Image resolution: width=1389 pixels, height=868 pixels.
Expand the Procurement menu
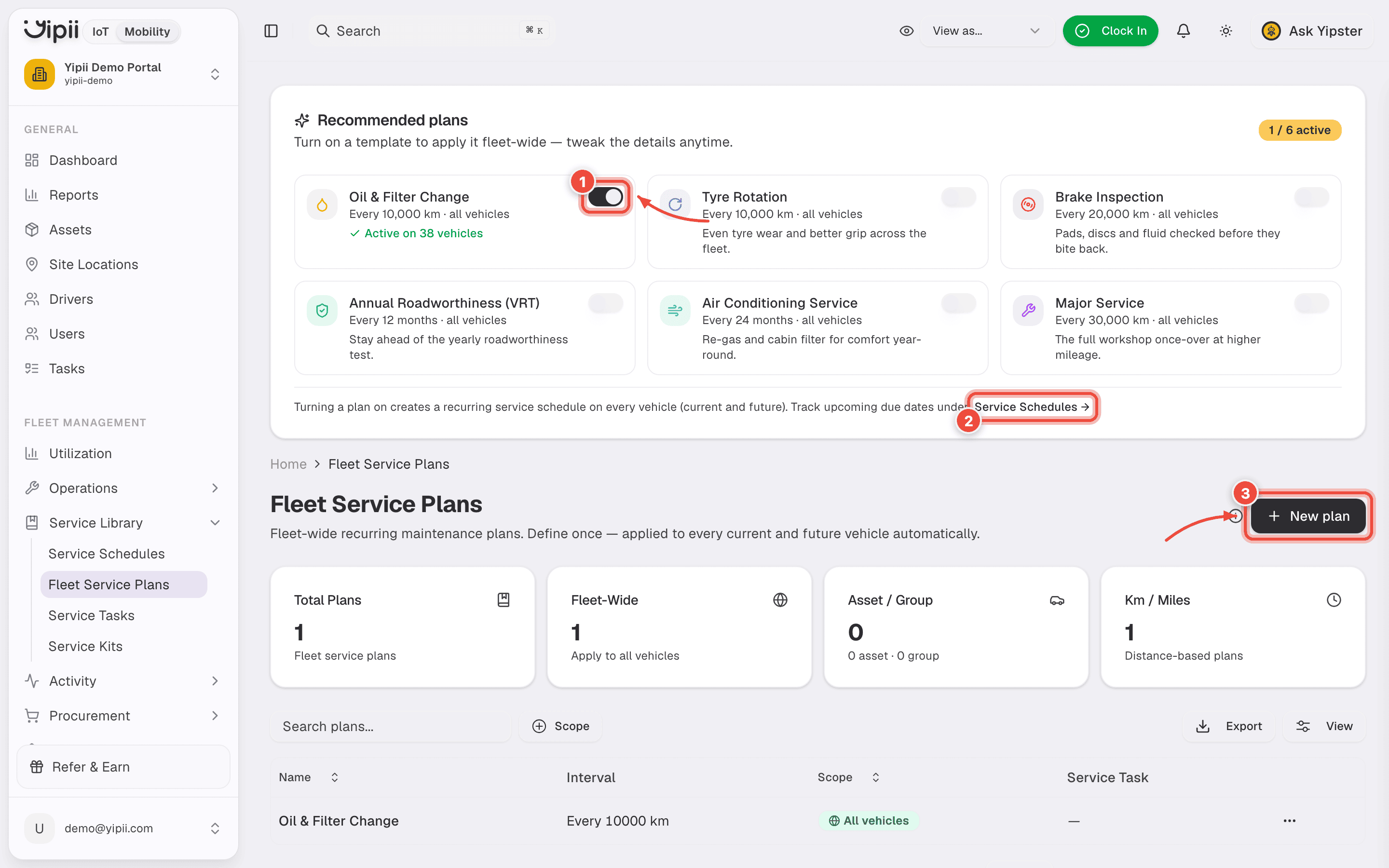(123, 716)
